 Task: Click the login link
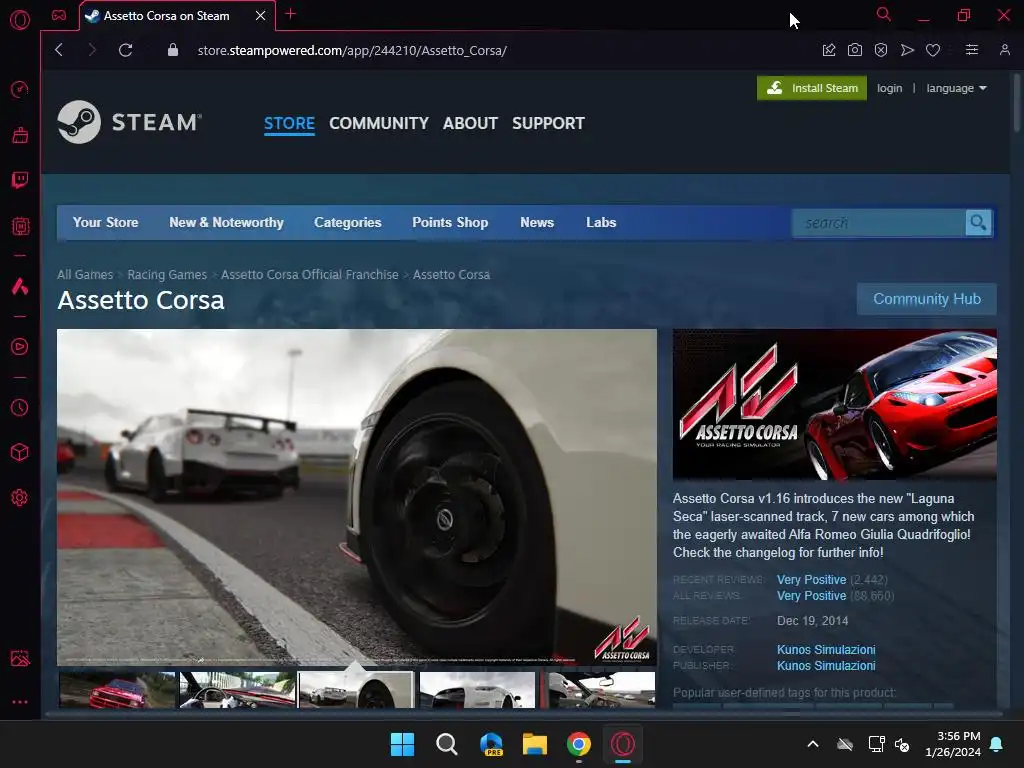point(889,88)
